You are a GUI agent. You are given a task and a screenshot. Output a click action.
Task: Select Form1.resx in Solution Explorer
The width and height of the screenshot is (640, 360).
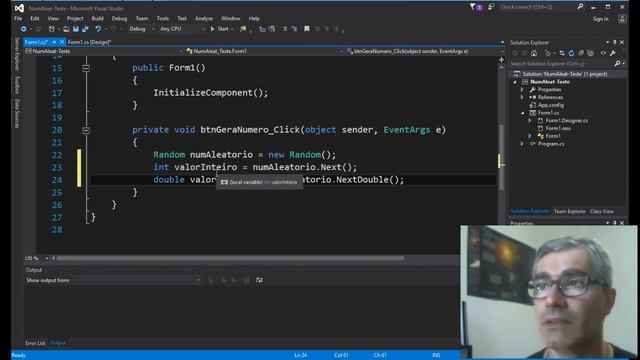(x=558, y=128)
